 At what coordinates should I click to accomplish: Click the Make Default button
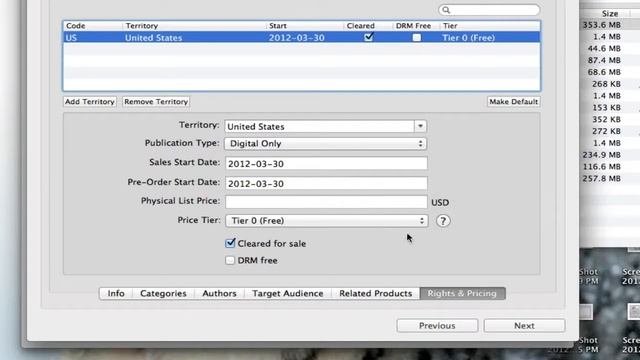(513, 102)
